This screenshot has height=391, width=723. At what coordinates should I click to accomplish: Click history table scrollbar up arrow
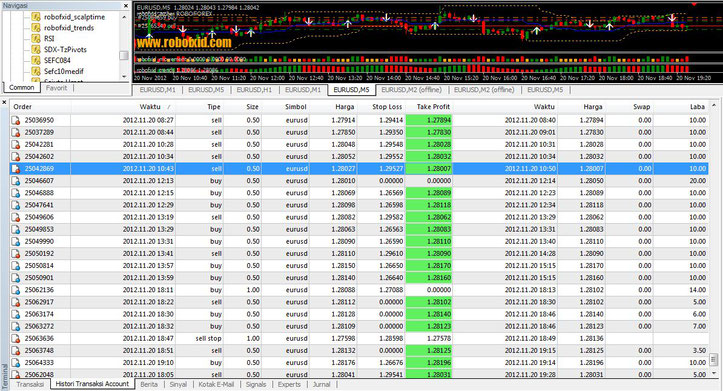[x=714, y=105]
